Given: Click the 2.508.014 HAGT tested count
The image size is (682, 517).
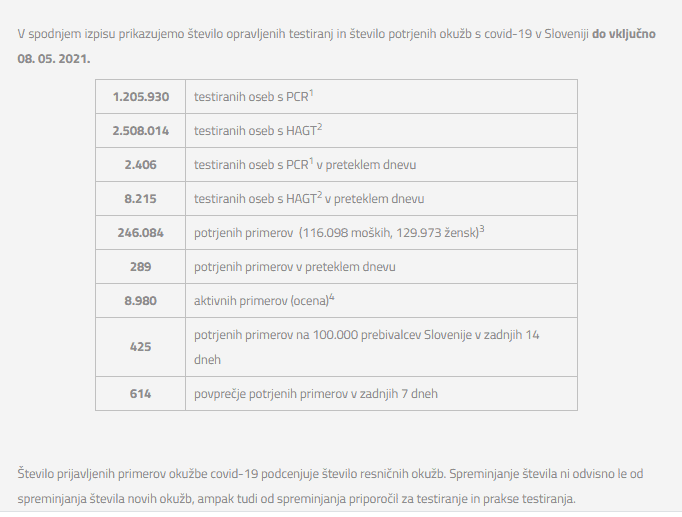Looking at the screenshot, I should pyautogui.click(x=140, y=131).
